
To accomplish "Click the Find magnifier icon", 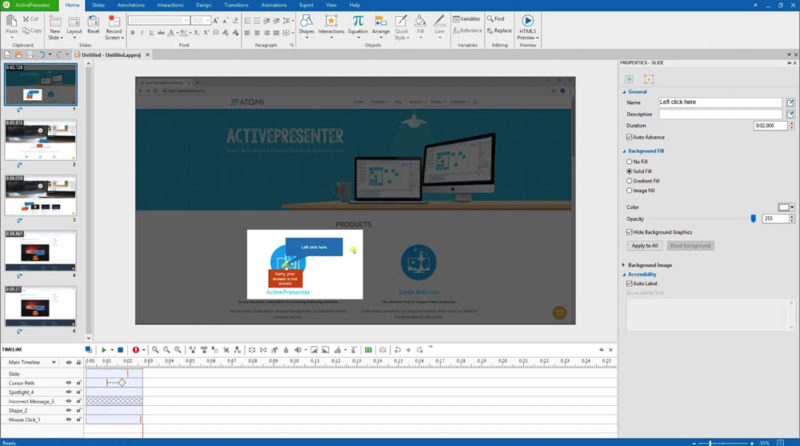I will 490,19.
